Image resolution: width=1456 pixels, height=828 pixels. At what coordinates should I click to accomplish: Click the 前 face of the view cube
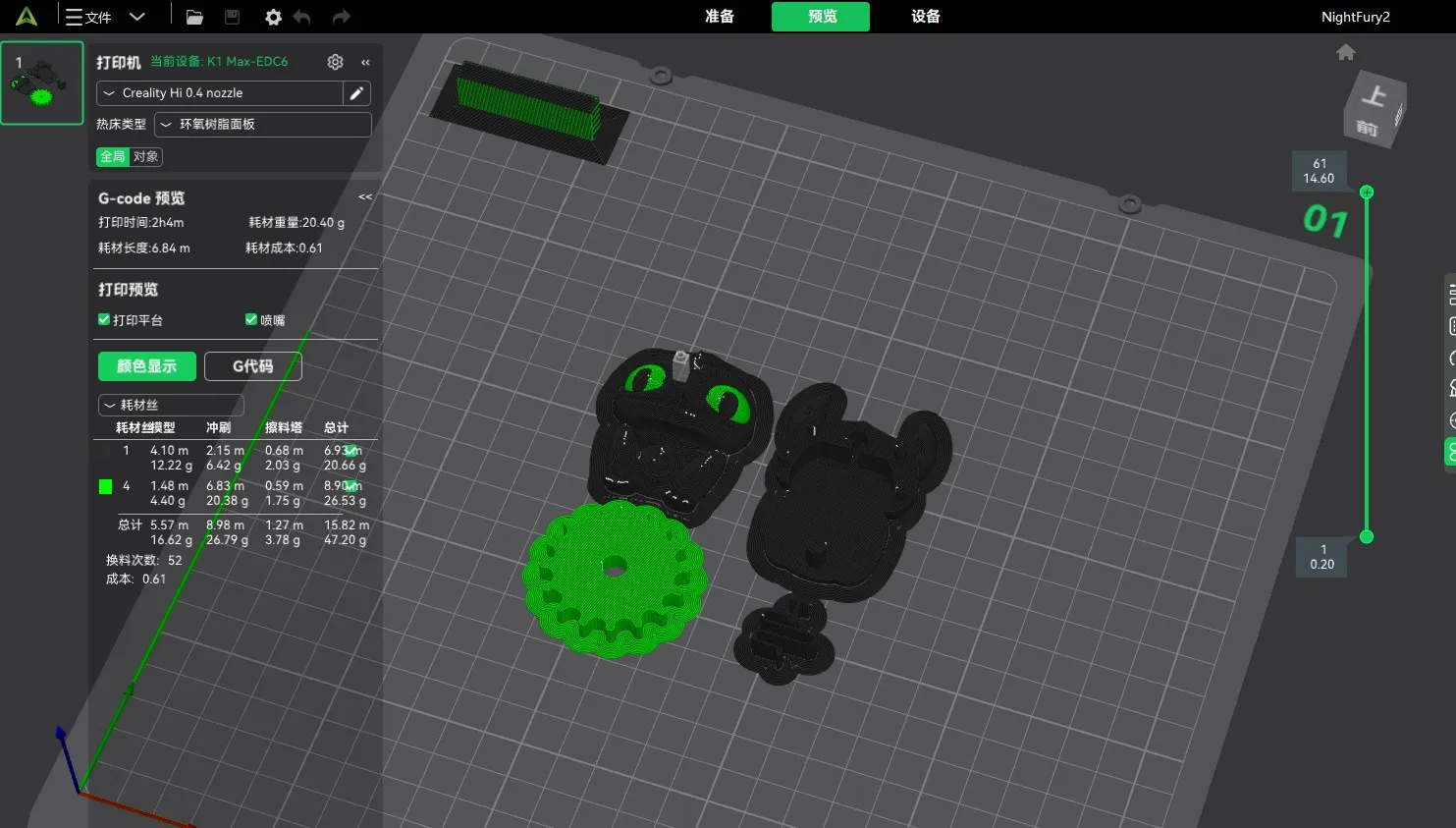pyautogui.click(x=1368, y=128)
